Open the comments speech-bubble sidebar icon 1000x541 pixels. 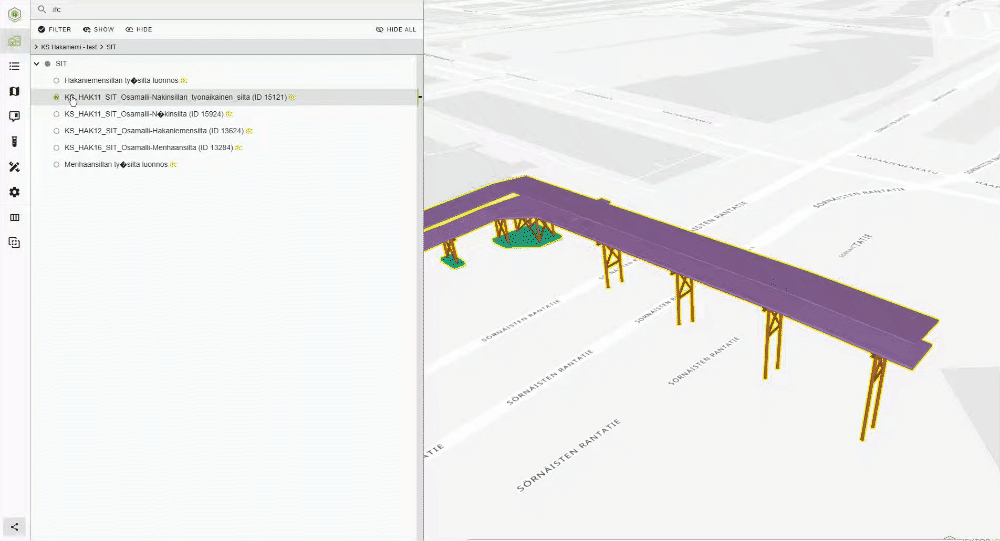point(15,116)
